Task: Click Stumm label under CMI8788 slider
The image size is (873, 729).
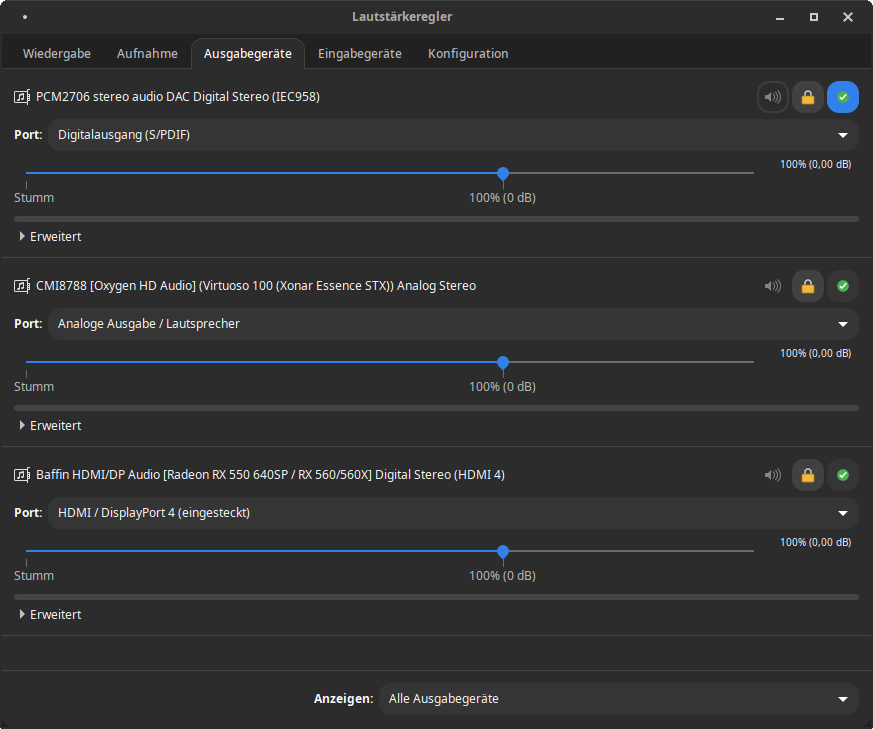Action: pyautogui.click(x=34, y=386)
